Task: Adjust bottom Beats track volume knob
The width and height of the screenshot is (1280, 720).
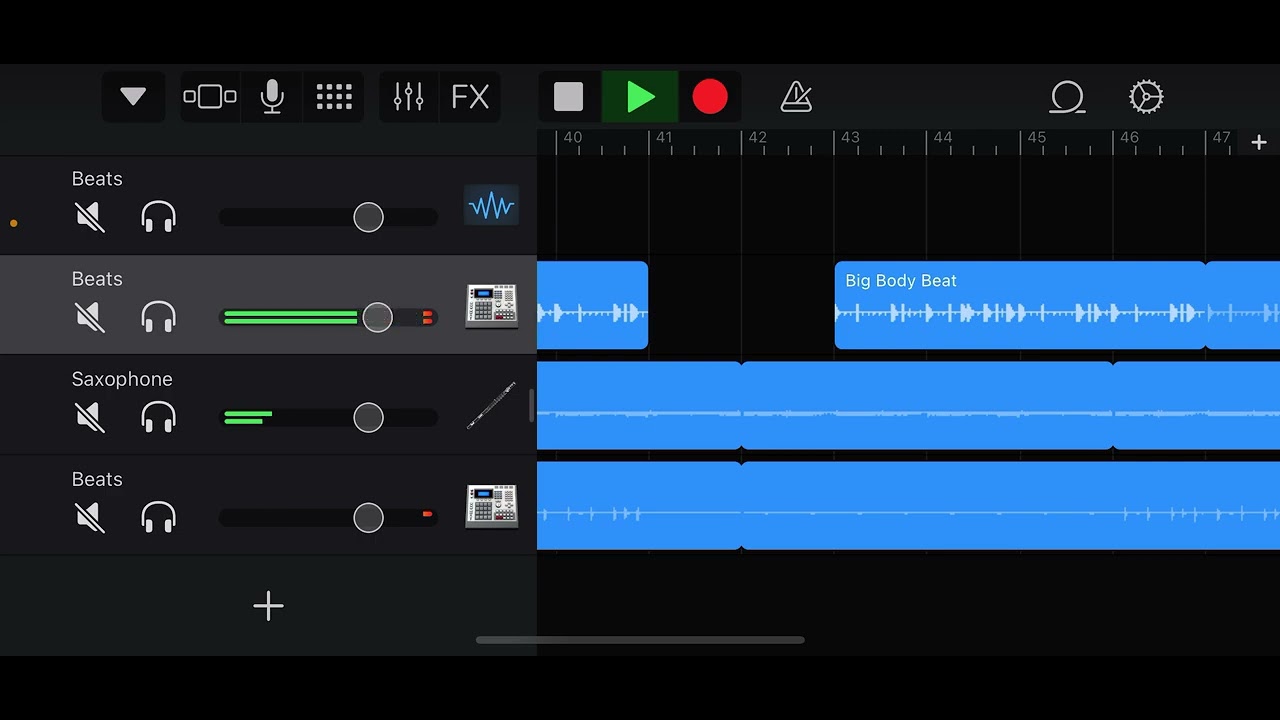Action: tap(368, 517)
